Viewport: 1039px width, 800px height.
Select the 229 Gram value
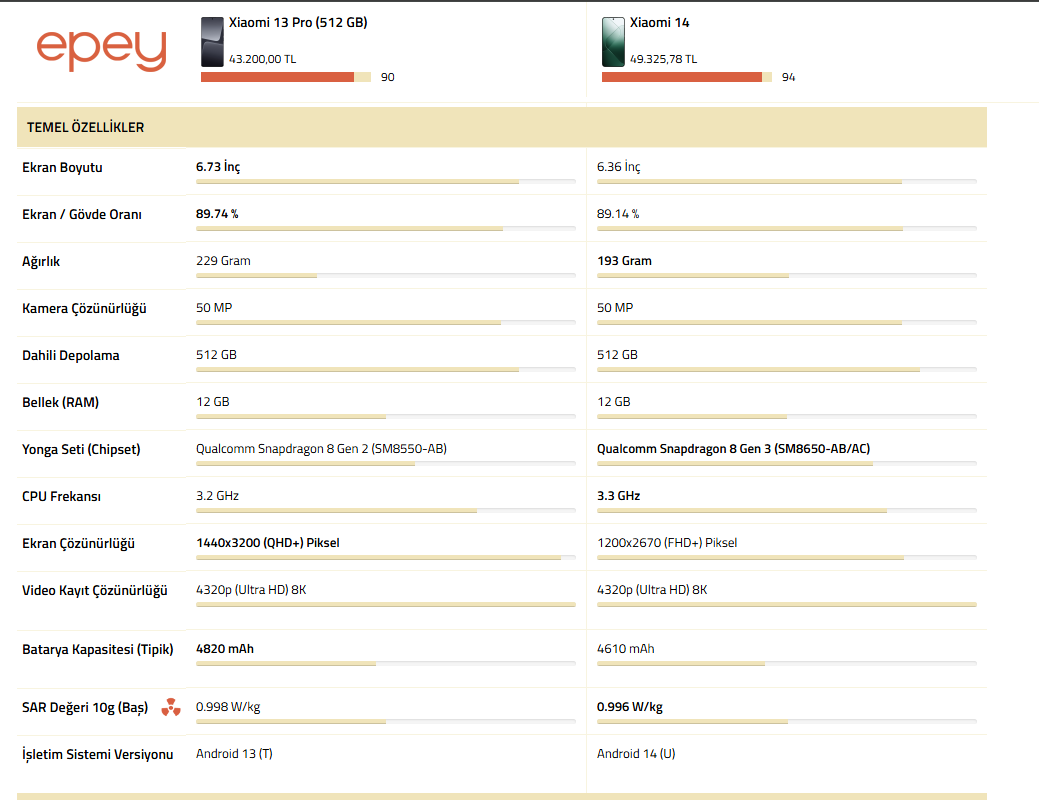(223, 261)
